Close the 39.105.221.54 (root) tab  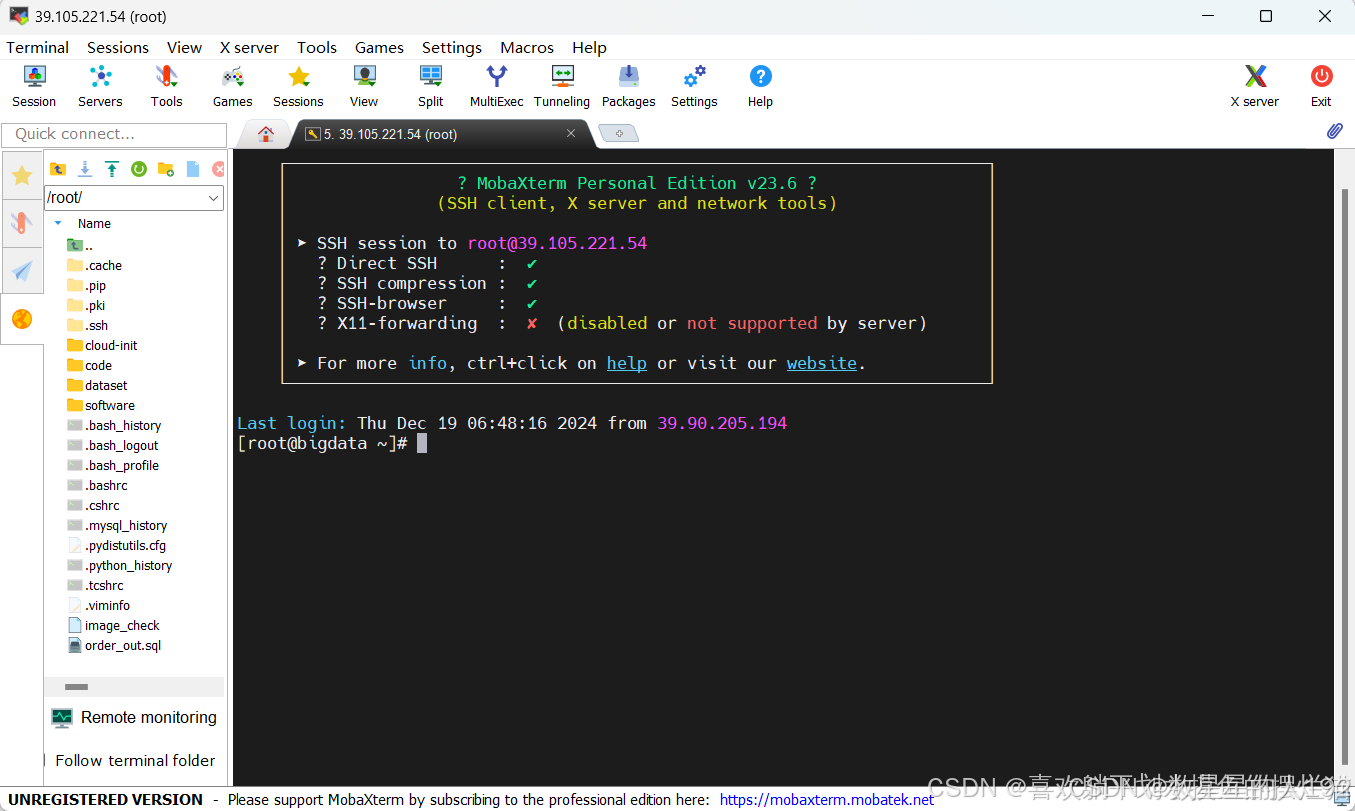tap(571, 133)
